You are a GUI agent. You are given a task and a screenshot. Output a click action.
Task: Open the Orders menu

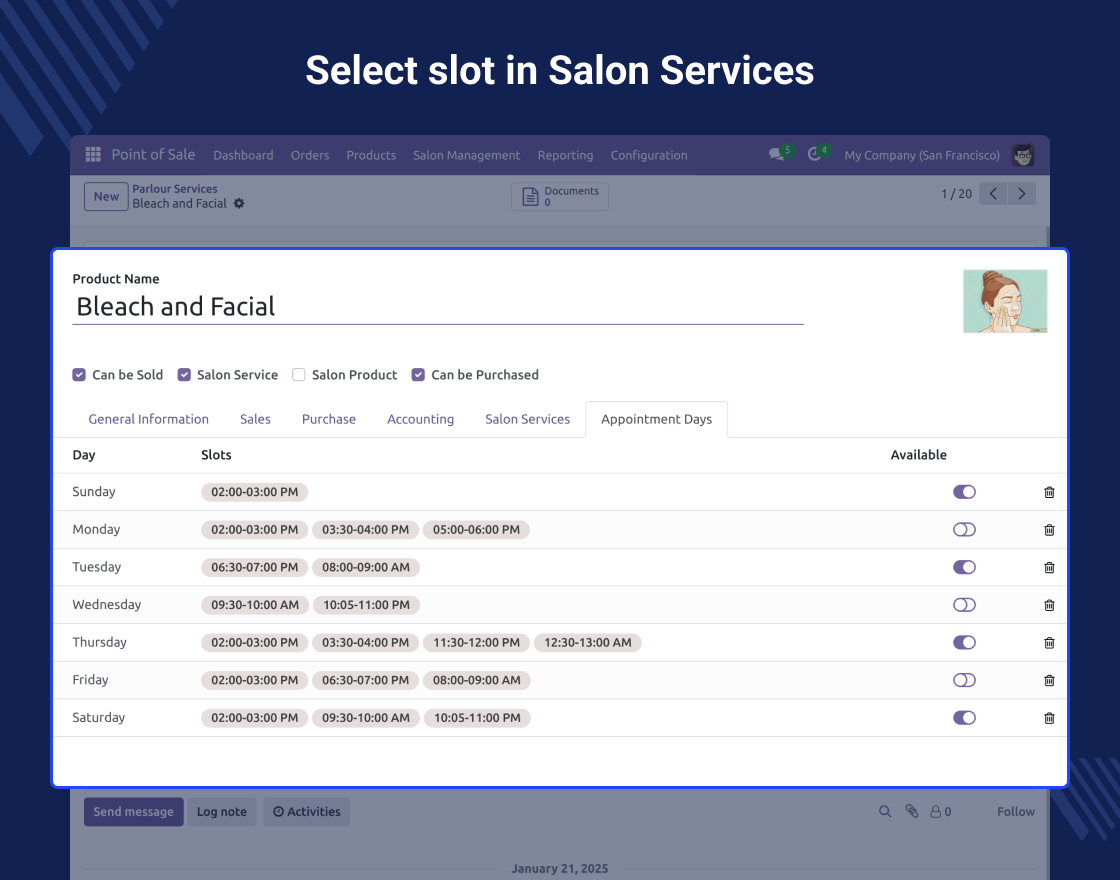(x=310, y=155)
